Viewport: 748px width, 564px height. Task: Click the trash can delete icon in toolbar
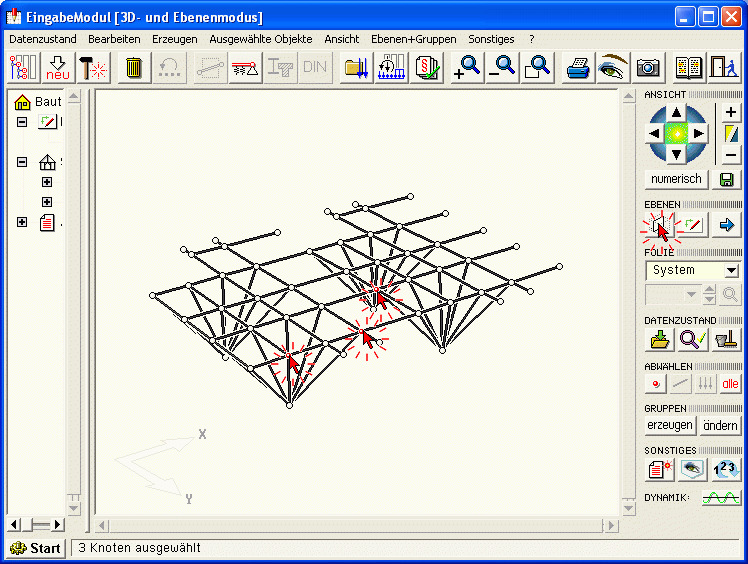click(133, 68)
